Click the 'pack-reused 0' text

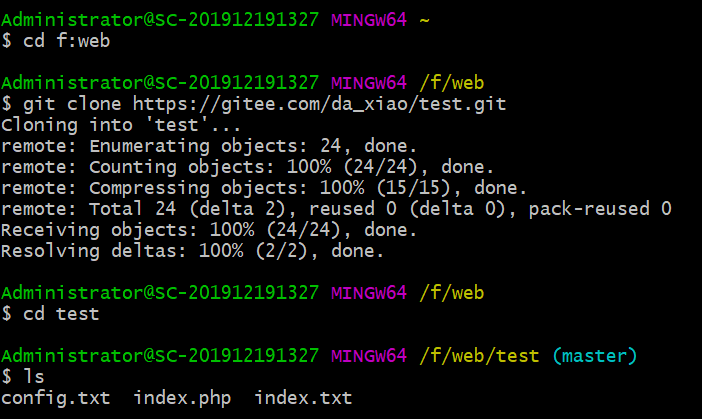600,209
